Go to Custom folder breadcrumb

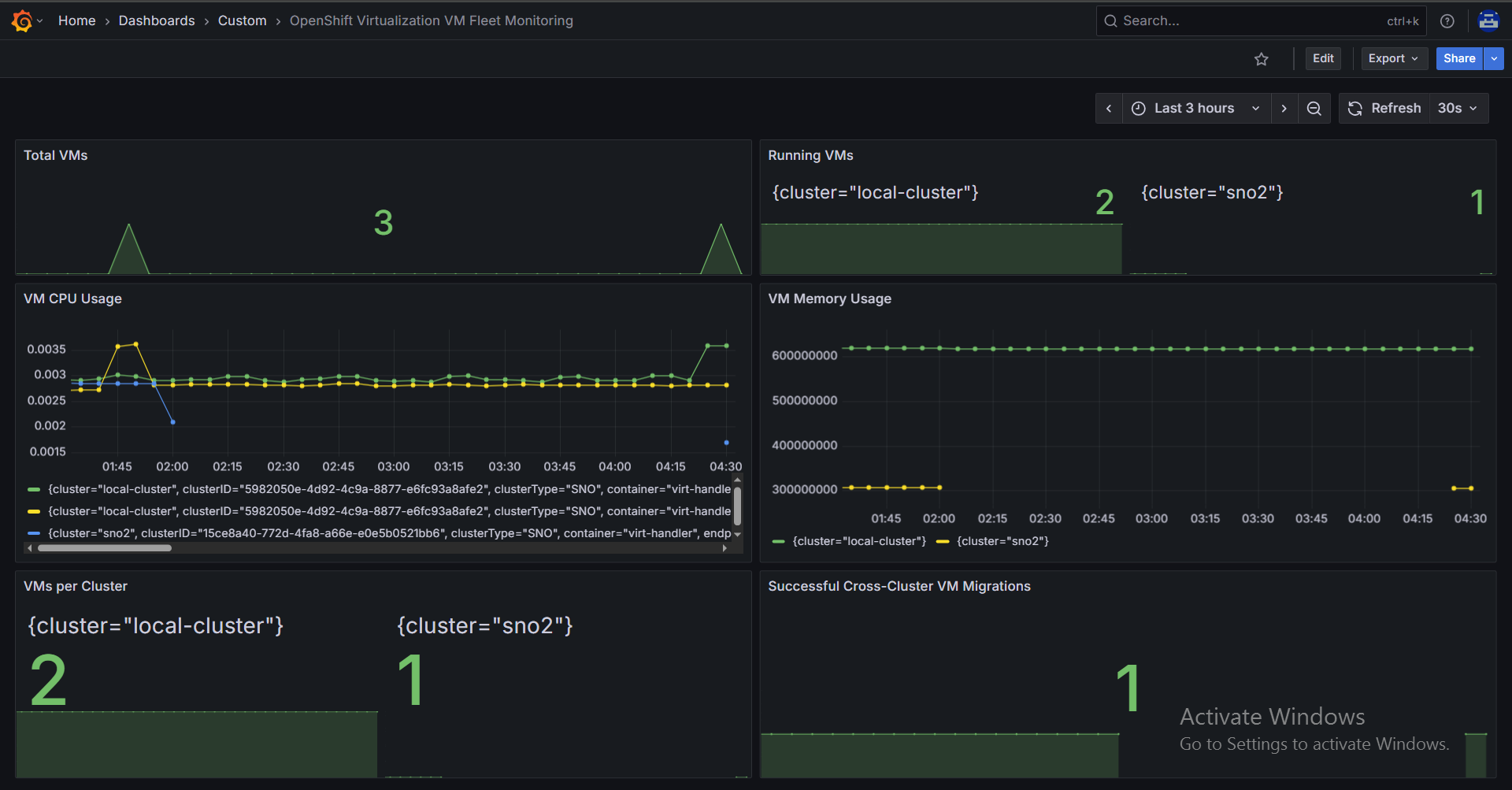pyautogui.click(x=242, y=21)
